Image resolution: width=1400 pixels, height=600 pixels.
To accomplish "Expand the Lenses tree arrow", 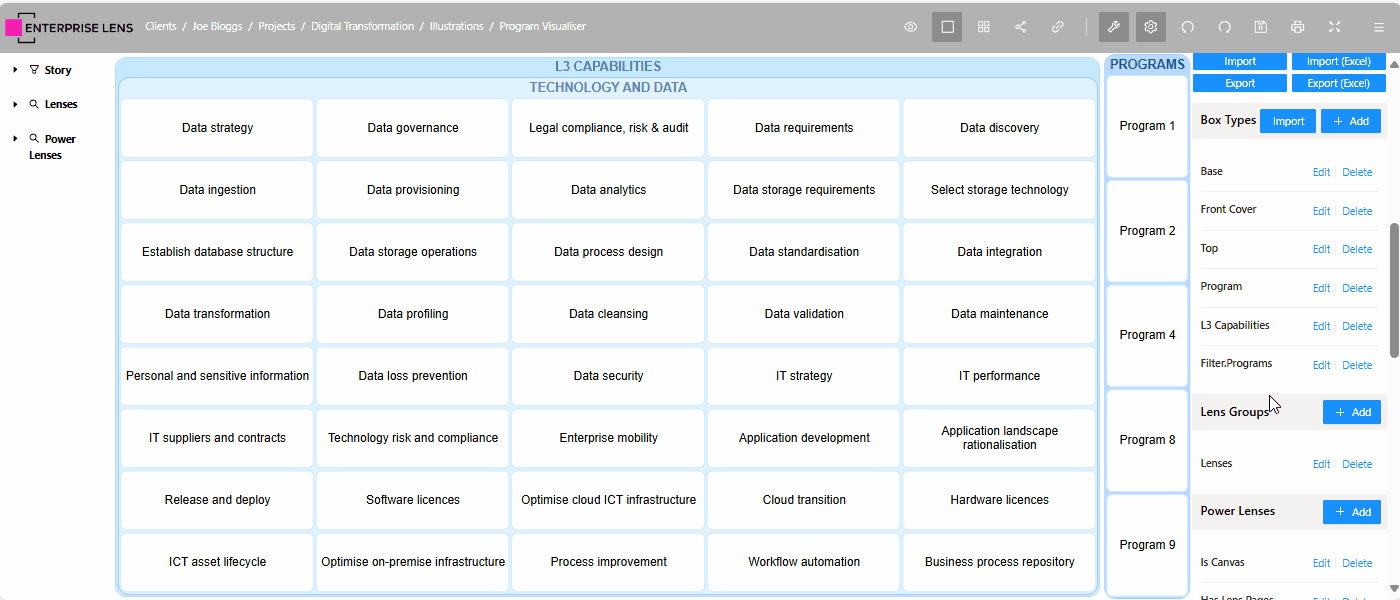I will pos(15,104).
